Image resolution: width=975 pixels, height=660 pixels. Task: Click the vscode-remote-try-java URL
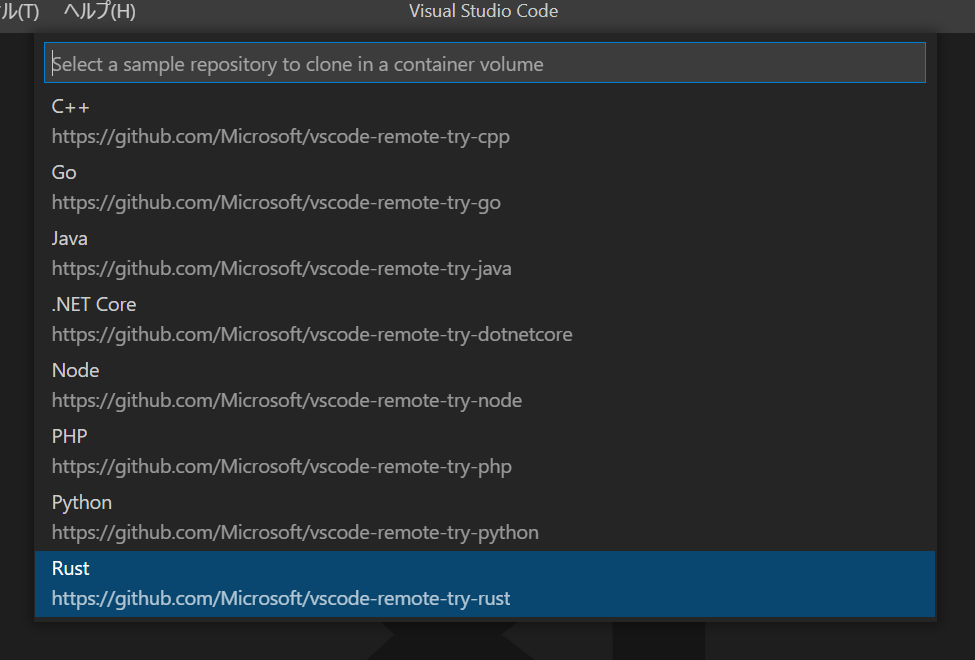(282, 269)
